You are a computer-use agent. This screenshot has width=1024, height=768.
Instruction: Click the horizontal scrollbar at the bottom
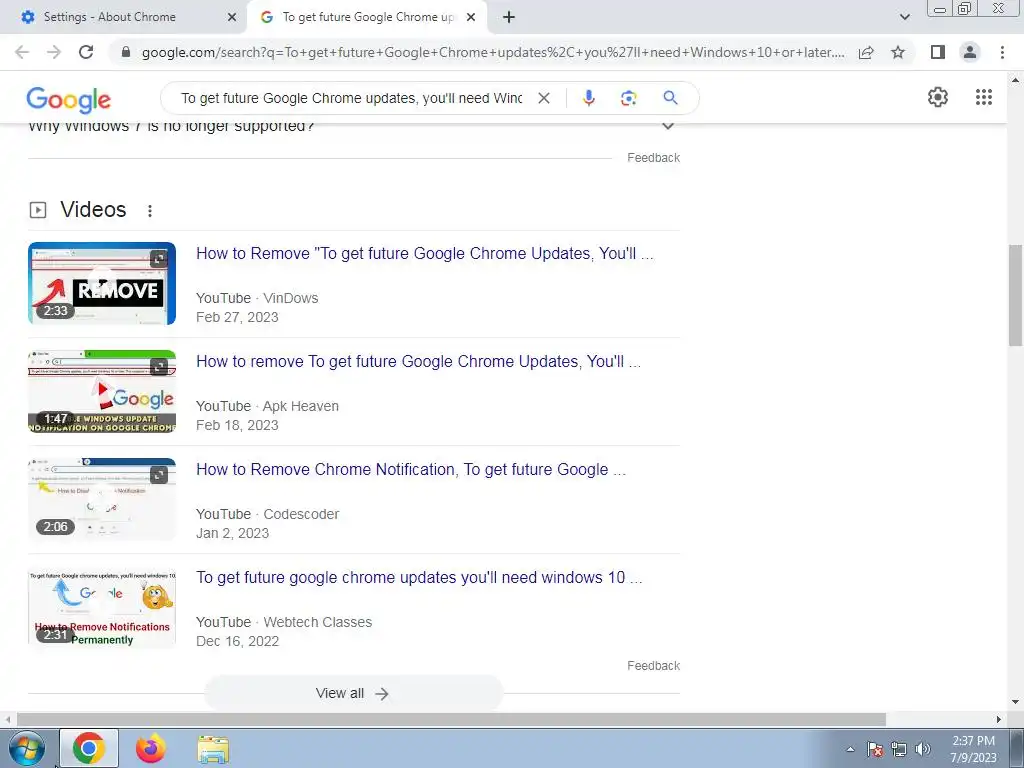coord(451,719)
